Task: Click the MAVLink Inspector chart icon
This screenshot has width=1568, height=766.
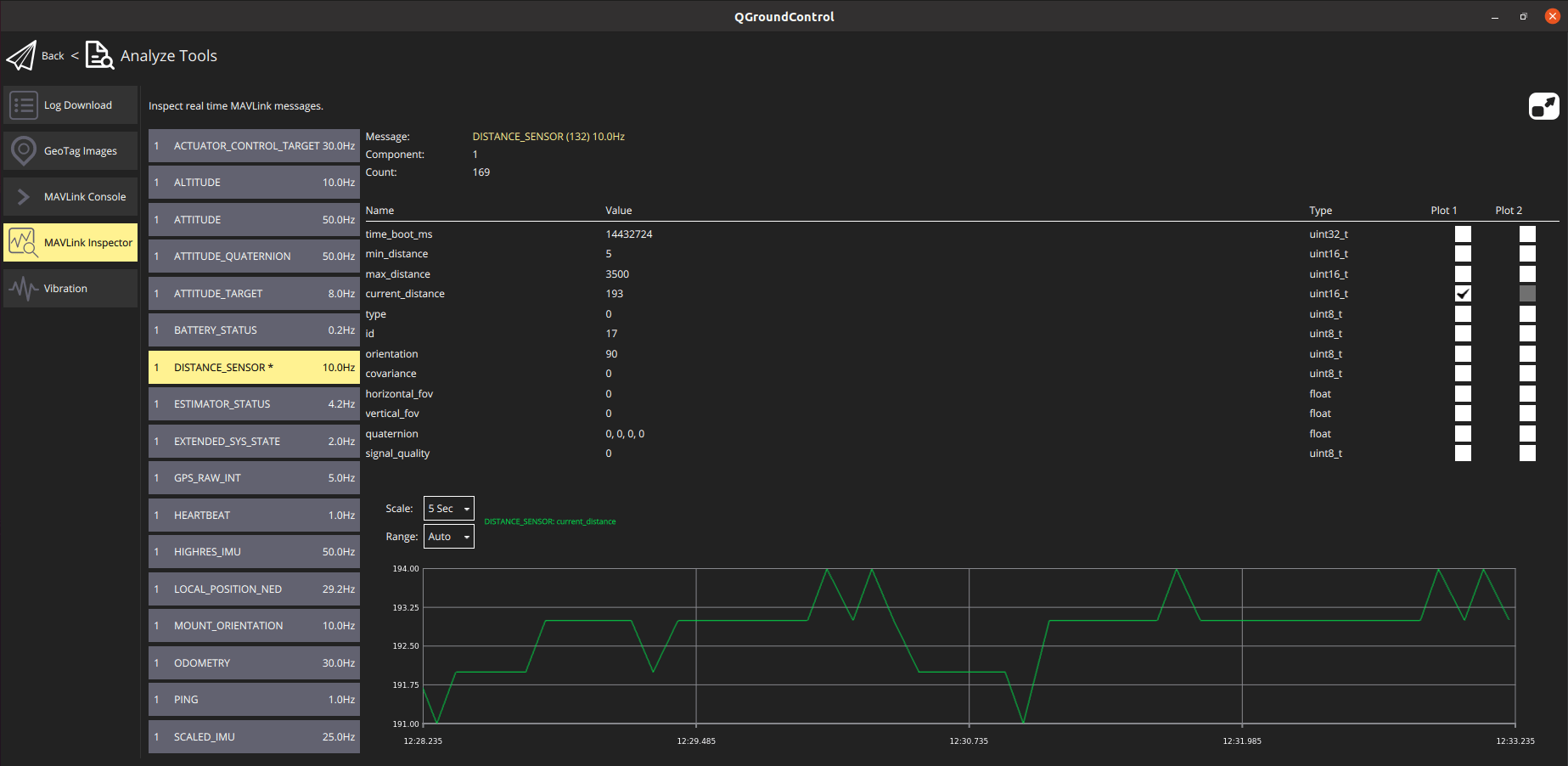Action: pos(24,242)
